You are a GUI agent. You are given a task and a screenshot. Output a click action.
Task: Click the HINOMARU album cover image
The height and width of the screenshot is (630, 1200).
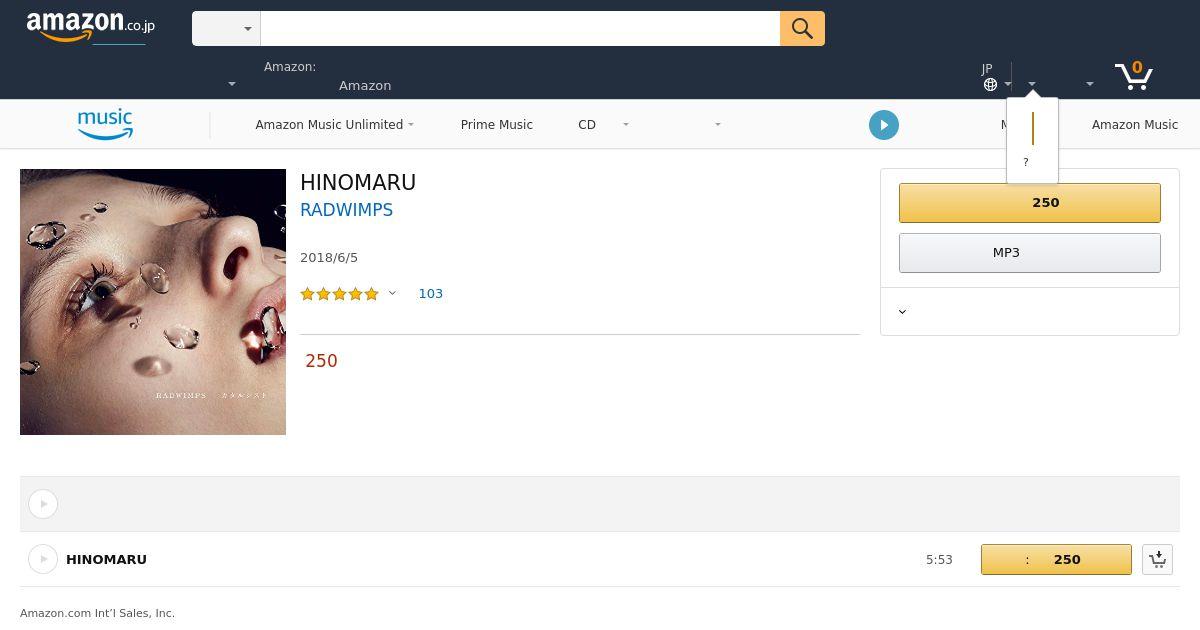pyautogui.click(x=153, y=302)
